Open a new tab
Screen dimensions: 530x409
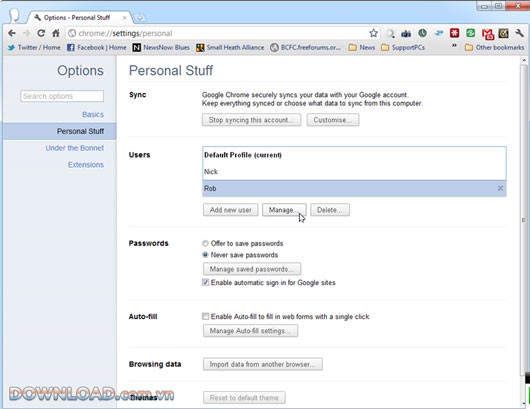[x=140, y=18]
